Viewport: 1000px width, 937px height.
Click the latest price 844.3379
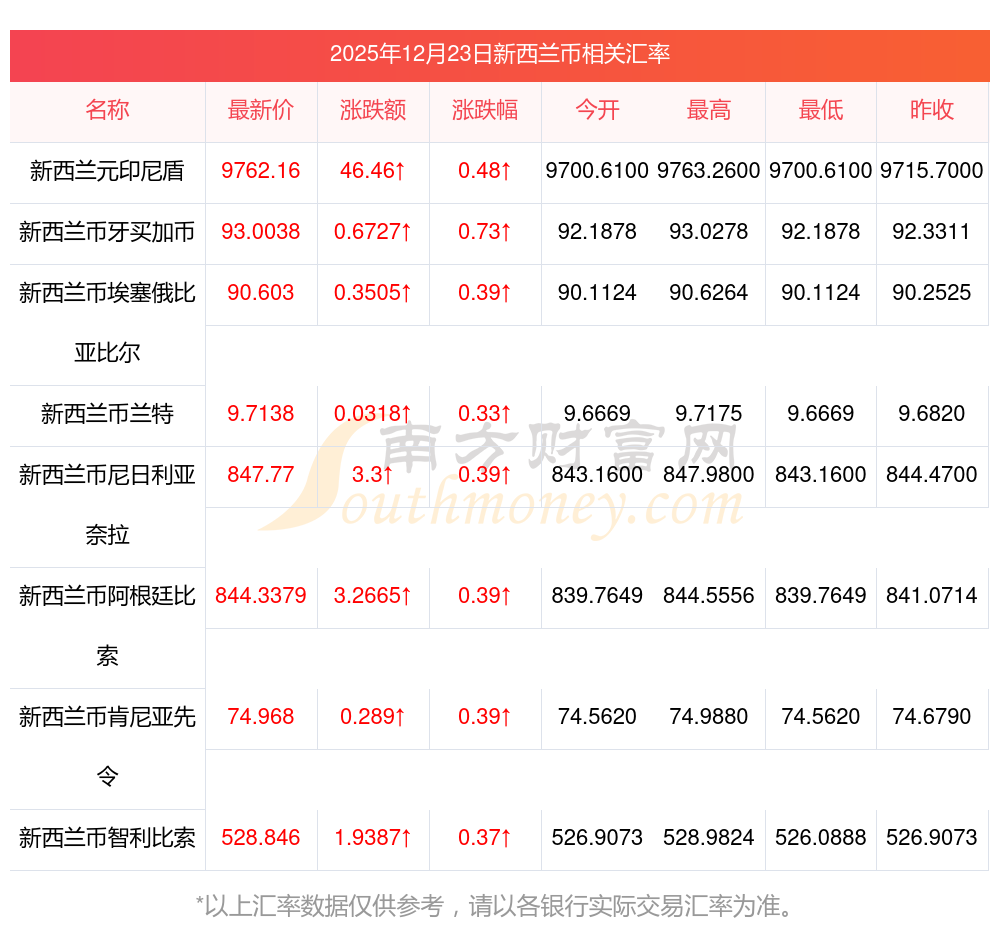tap(261, 596)
